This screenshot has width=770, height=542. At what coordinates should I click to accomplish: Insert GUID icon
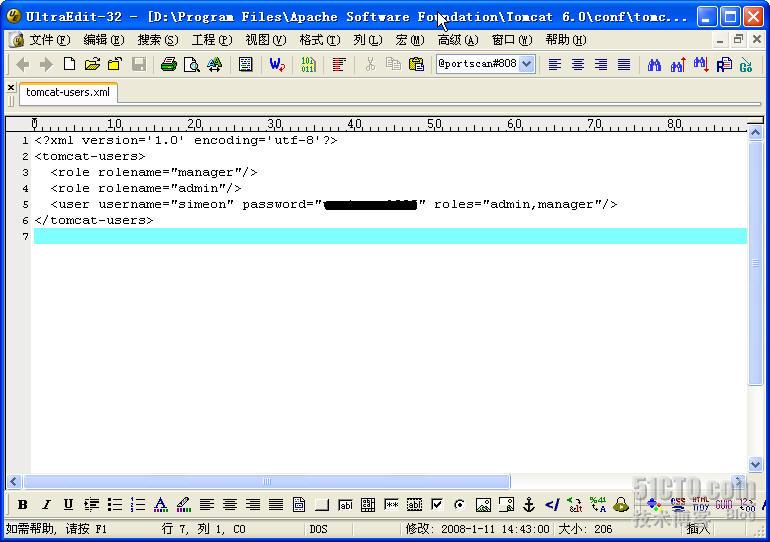click(724, 504)
